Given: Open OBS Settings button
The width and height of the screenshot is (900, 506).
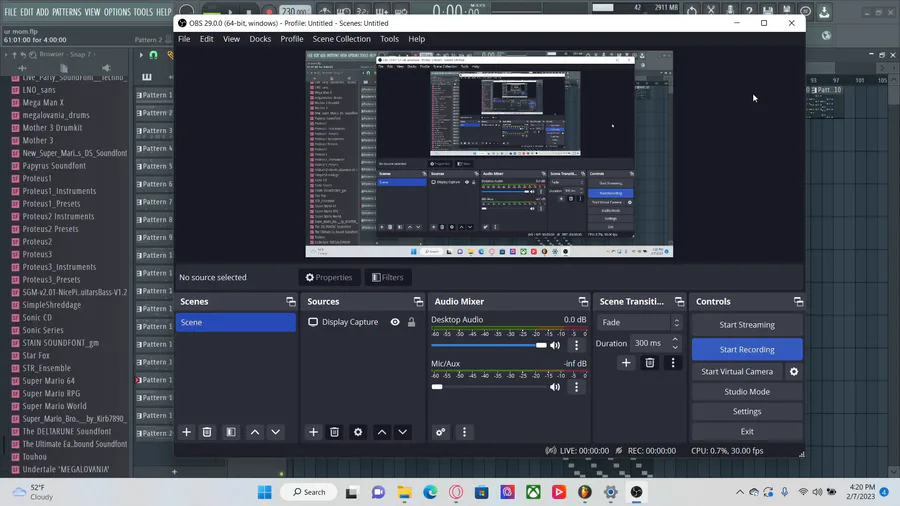Looking at the screenshot, I should point(747,411).
